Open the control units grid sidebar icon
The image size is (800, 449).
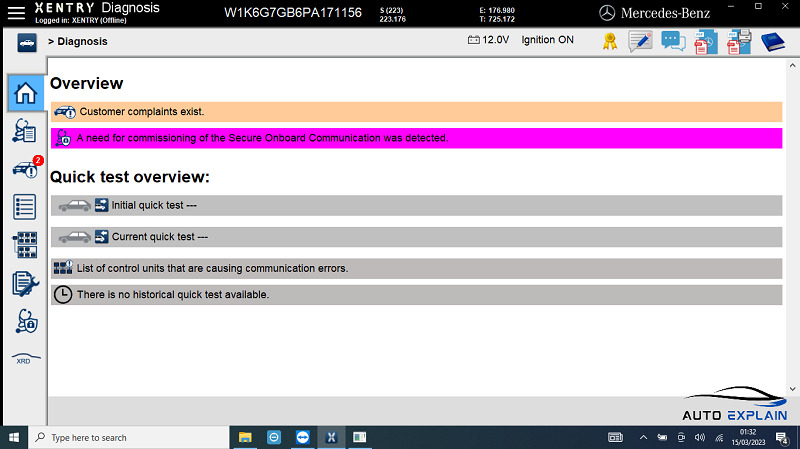[25, 245]
